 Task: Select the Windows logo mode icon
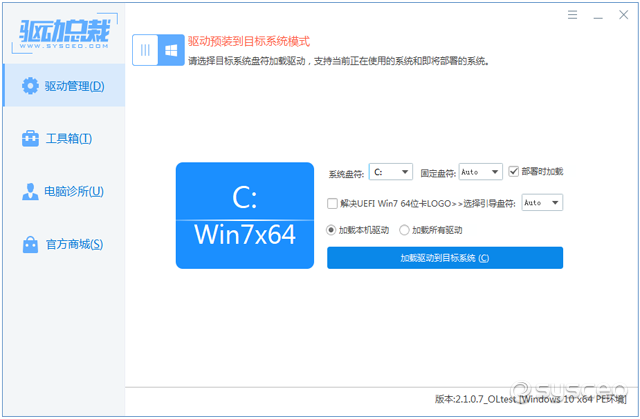click(171, 50)
